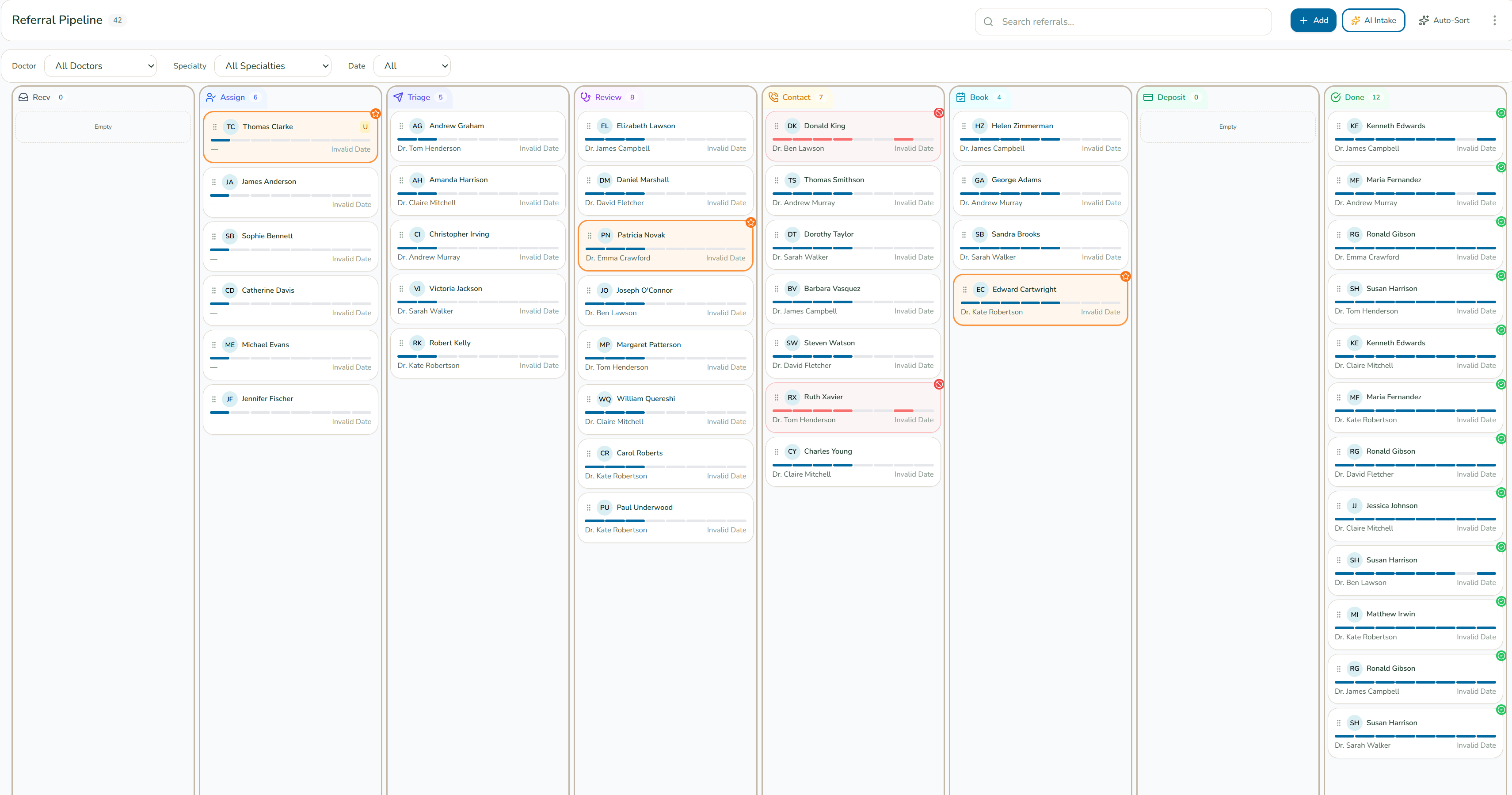Image resolution: width=1512 pixels, height=795 pixels.
Task: Click the star badge on Thomas Clarke's card
Action: click(376, 114)
